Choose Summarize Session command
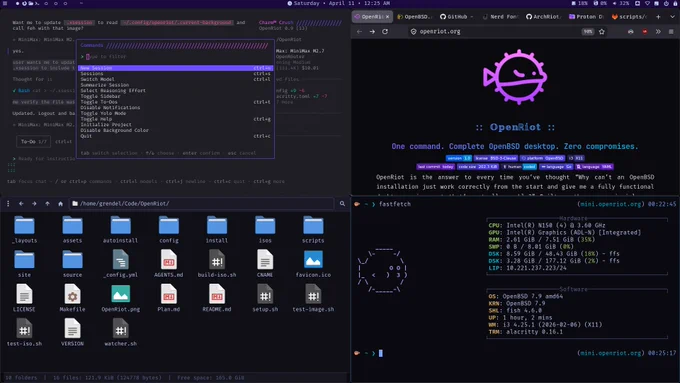 tap(176, 85)
